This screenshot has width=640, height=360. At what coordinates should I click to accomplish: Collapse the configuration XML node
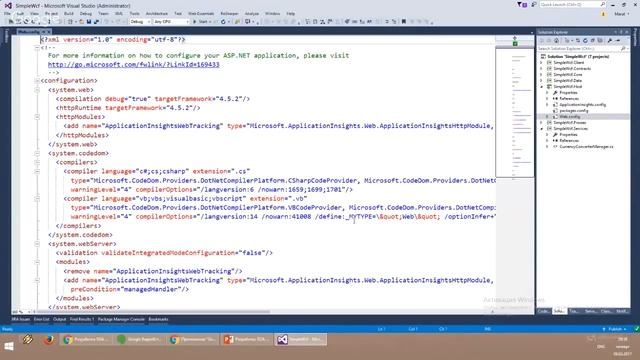tap(37, 81)
